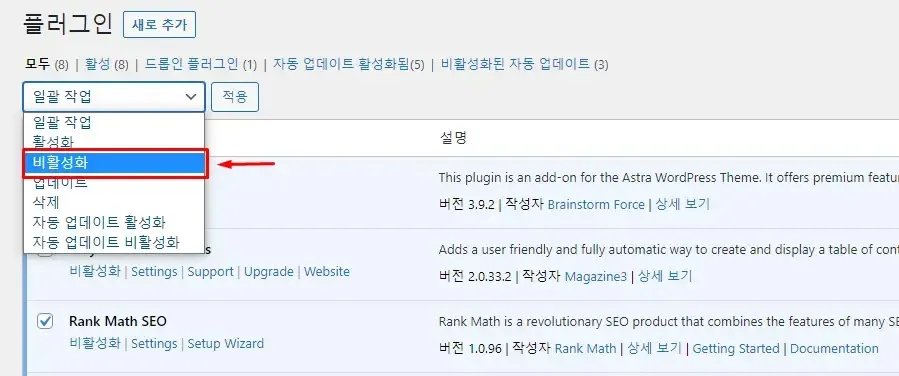Viewport: 899px width, 376px height.
Task: Click the Rank Math SEO plugin name
Action: coord(118,322)
